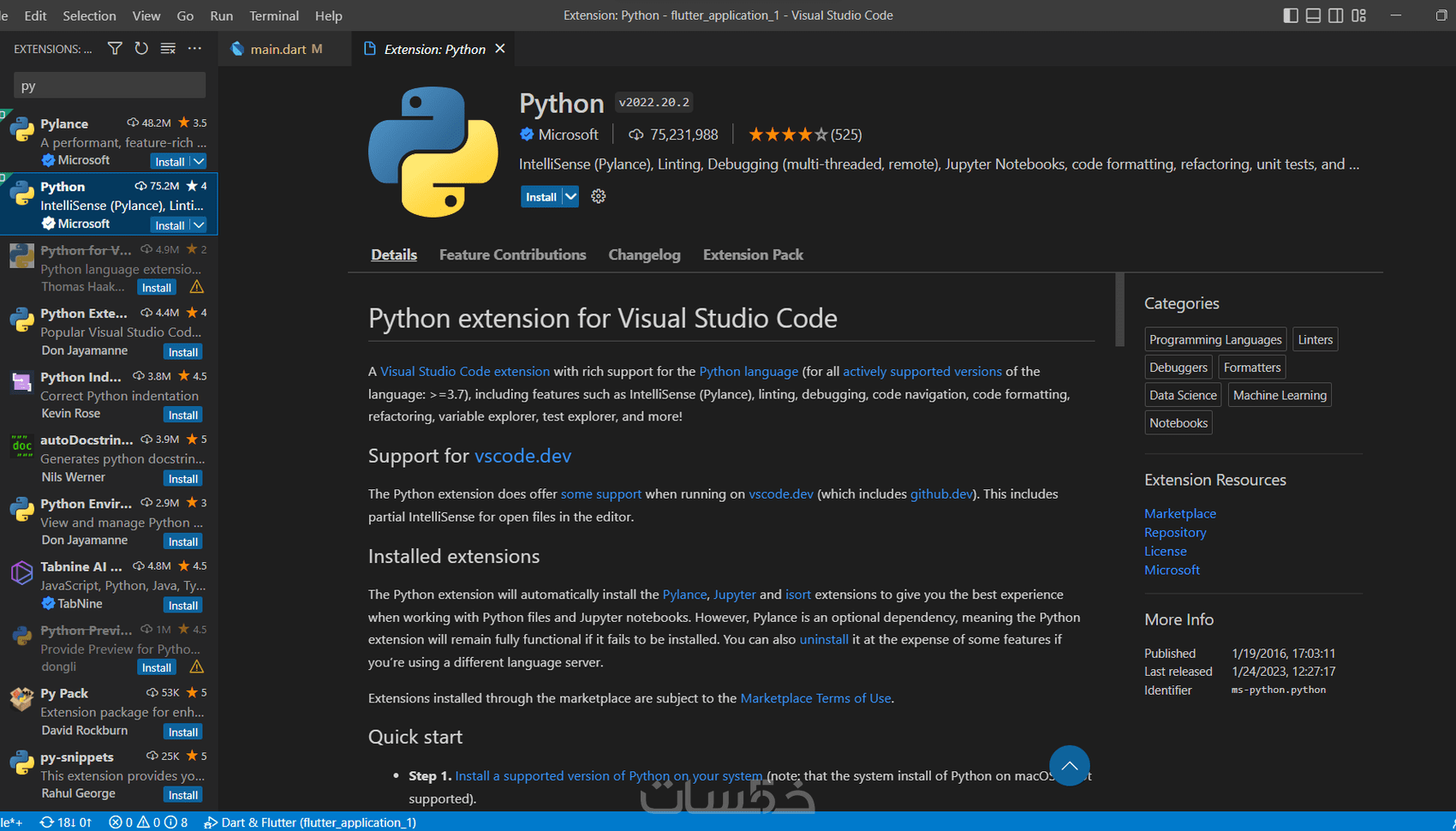This screenshot has height=831, width=1456.
Task: Click the Python extension manage gear icon
Action: [599, 196]
